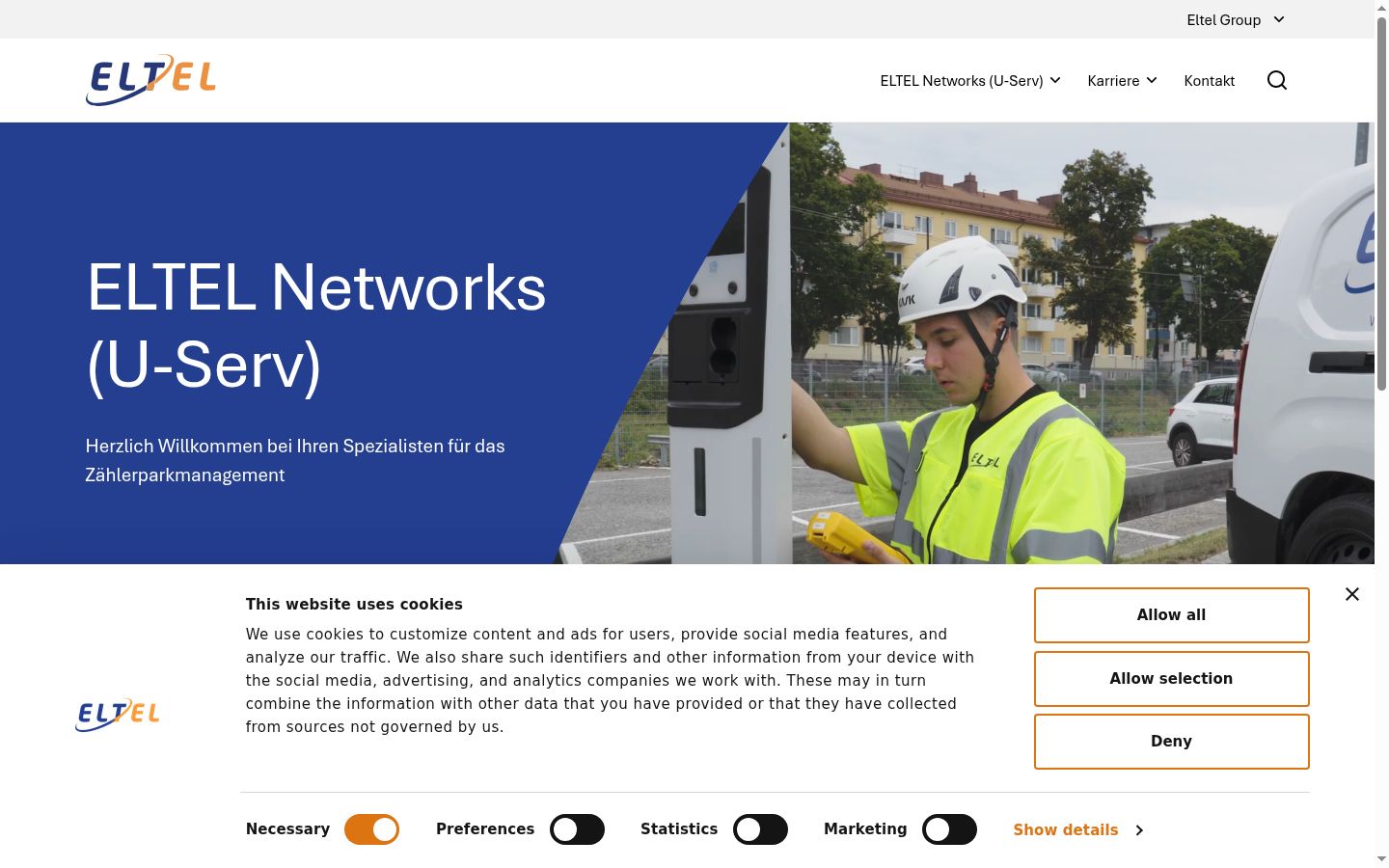Click the 'Herzlich Willkommen' welcome text

click(295, 460)
